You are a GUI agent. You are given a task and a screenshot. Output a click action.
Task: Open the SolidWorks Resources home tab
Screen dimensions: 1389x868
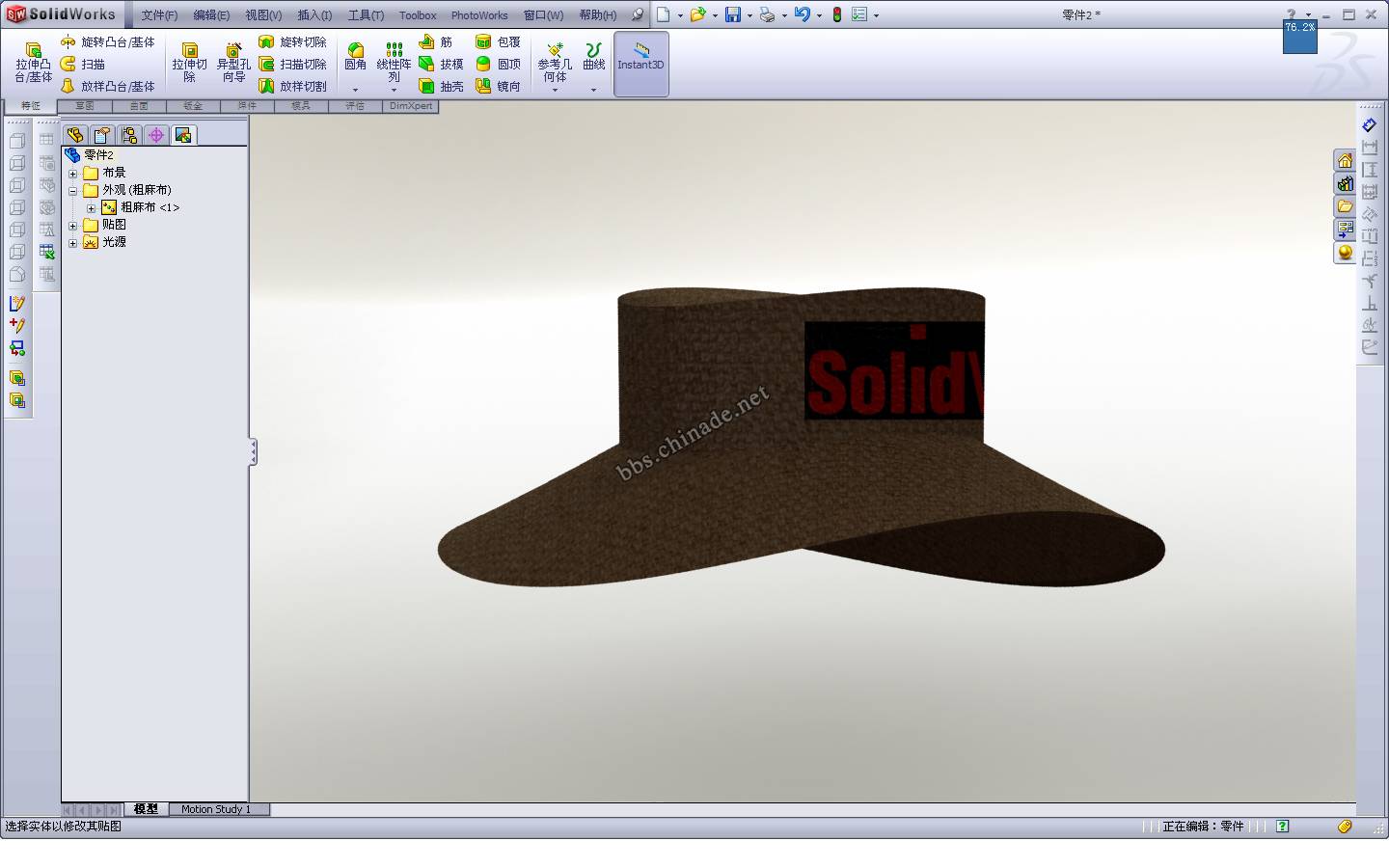[x=1345, y=160]
